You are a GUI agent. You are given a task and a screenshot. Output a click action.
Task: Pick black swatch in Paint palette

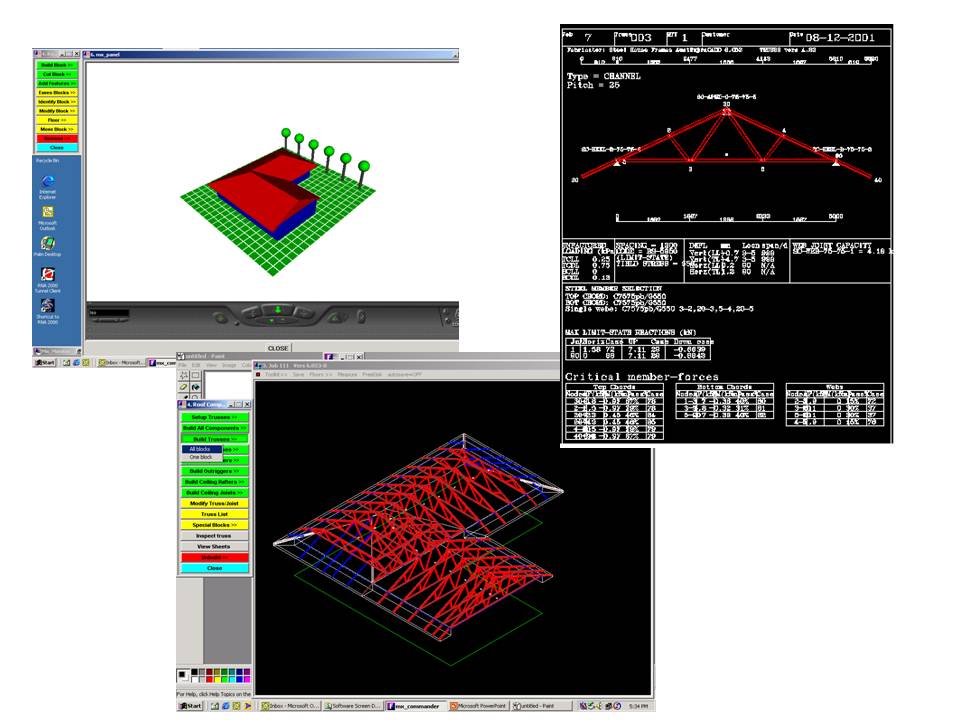(194, 672)
